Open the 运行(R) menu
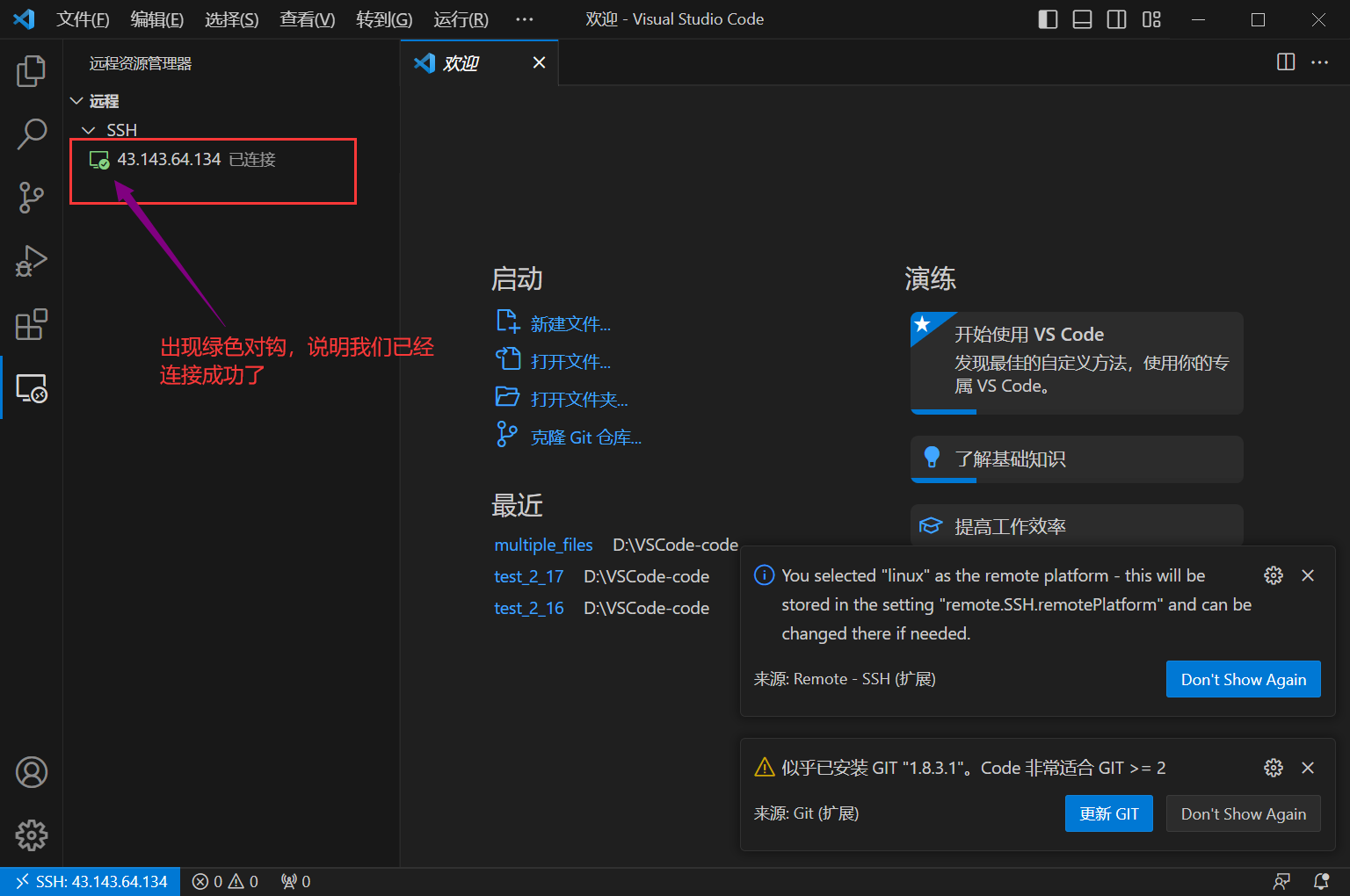 461,19
